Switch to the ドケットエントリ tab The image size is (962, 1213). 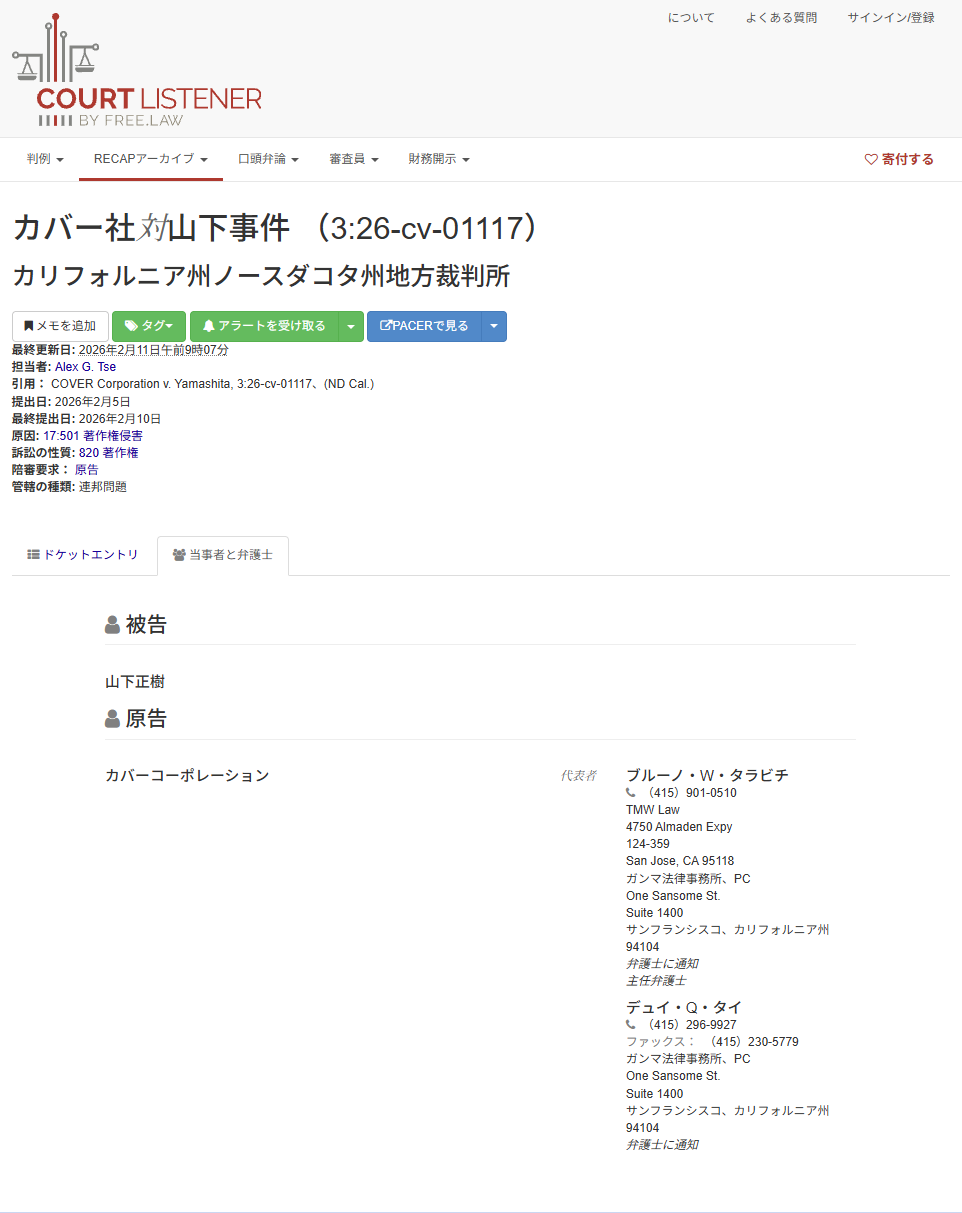tap(83, 554)
